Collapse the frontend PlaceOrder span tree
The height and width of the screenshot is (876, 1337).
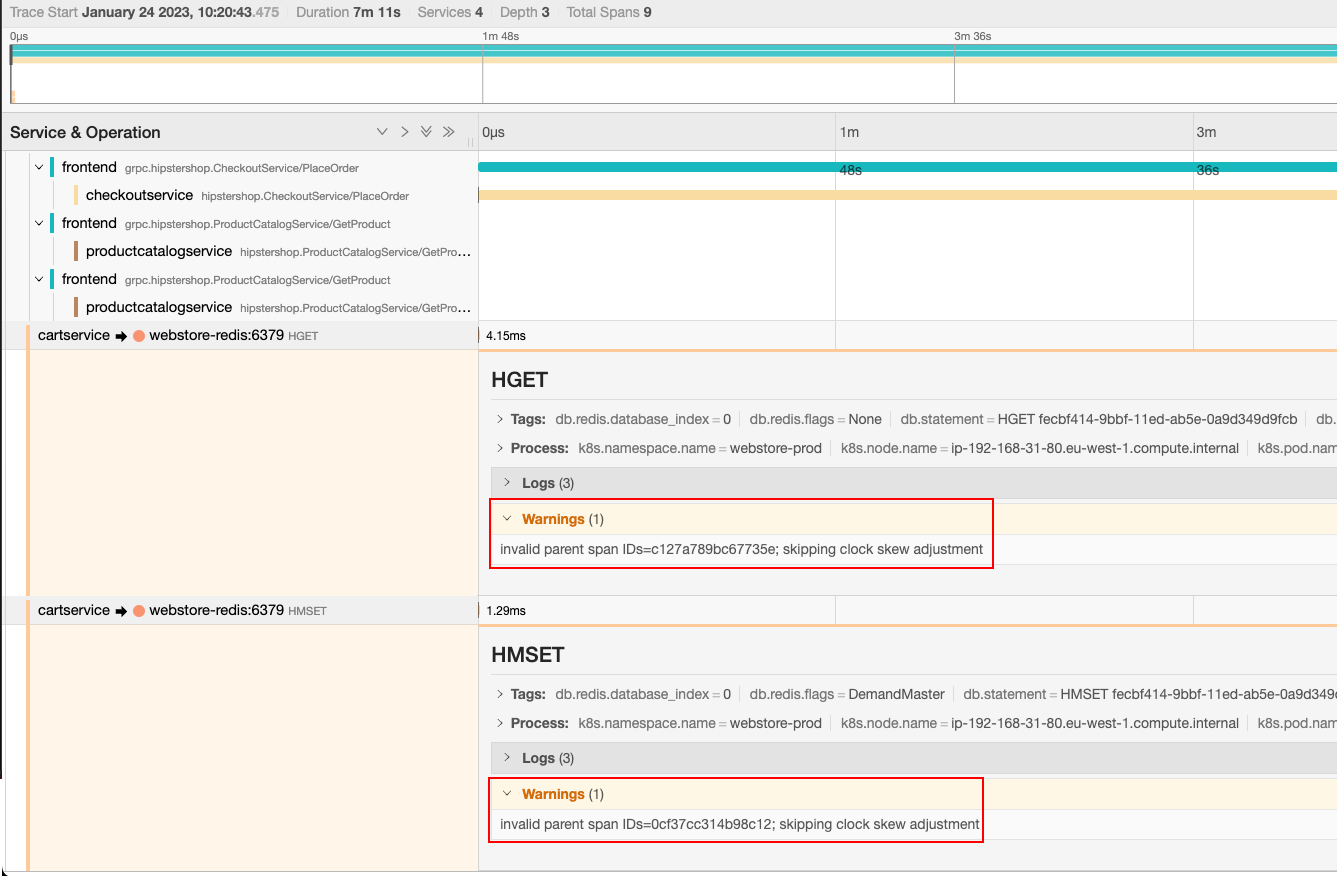point(39,167)
